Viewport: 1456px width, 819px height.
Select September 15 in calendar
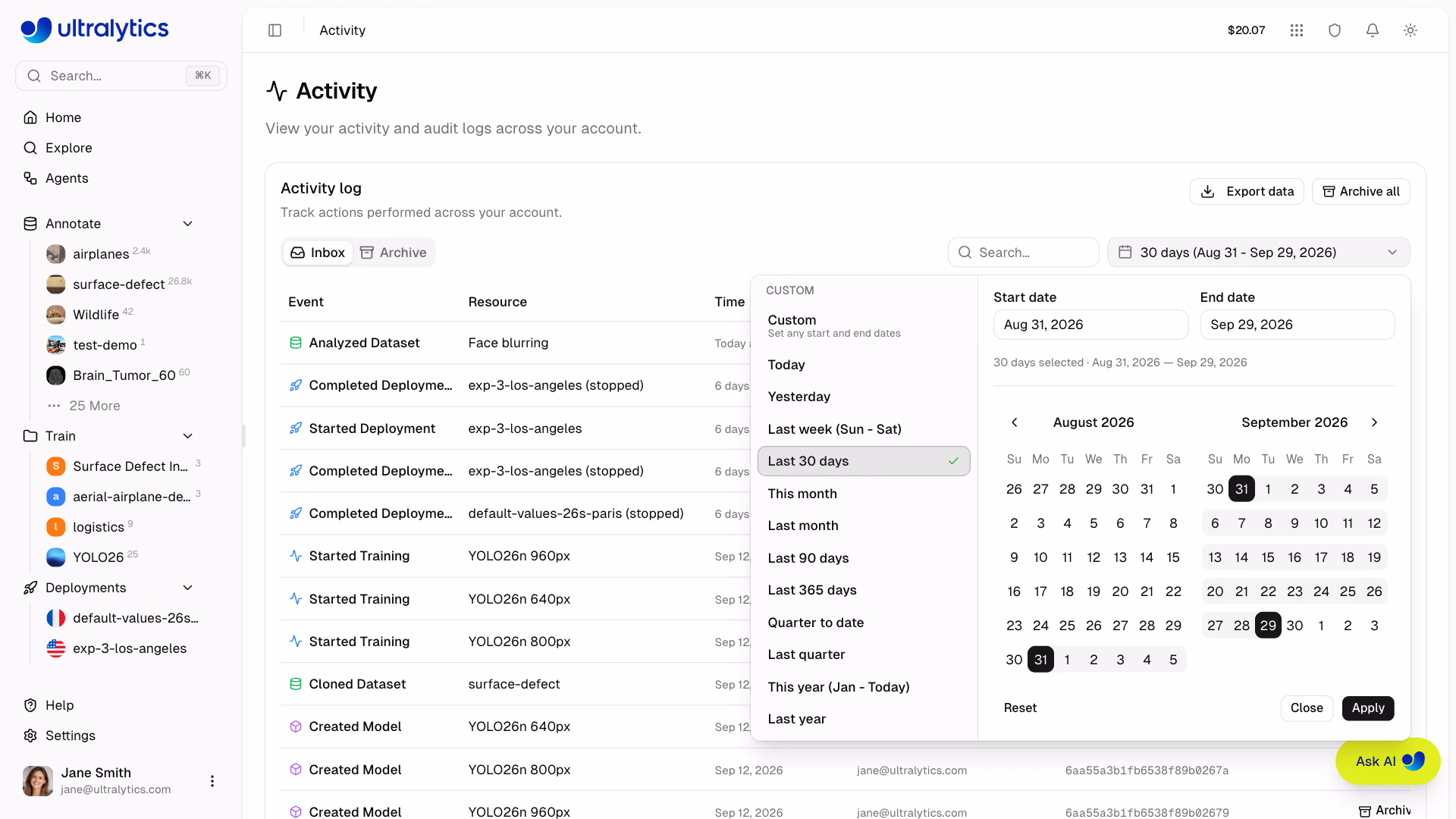coord(1268,557)
